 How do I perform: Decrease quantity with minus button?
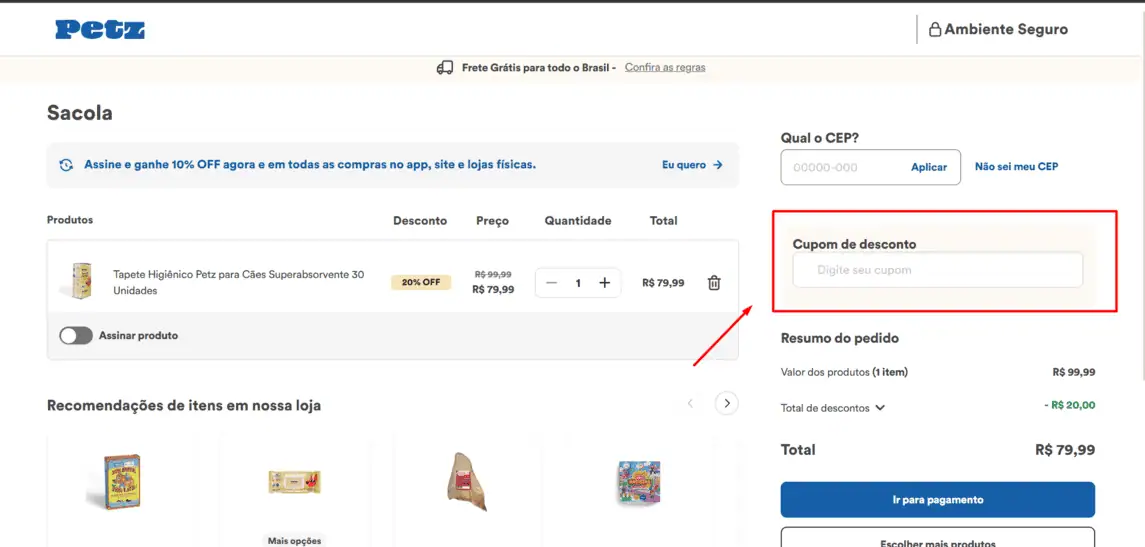(x=551, y=283)
